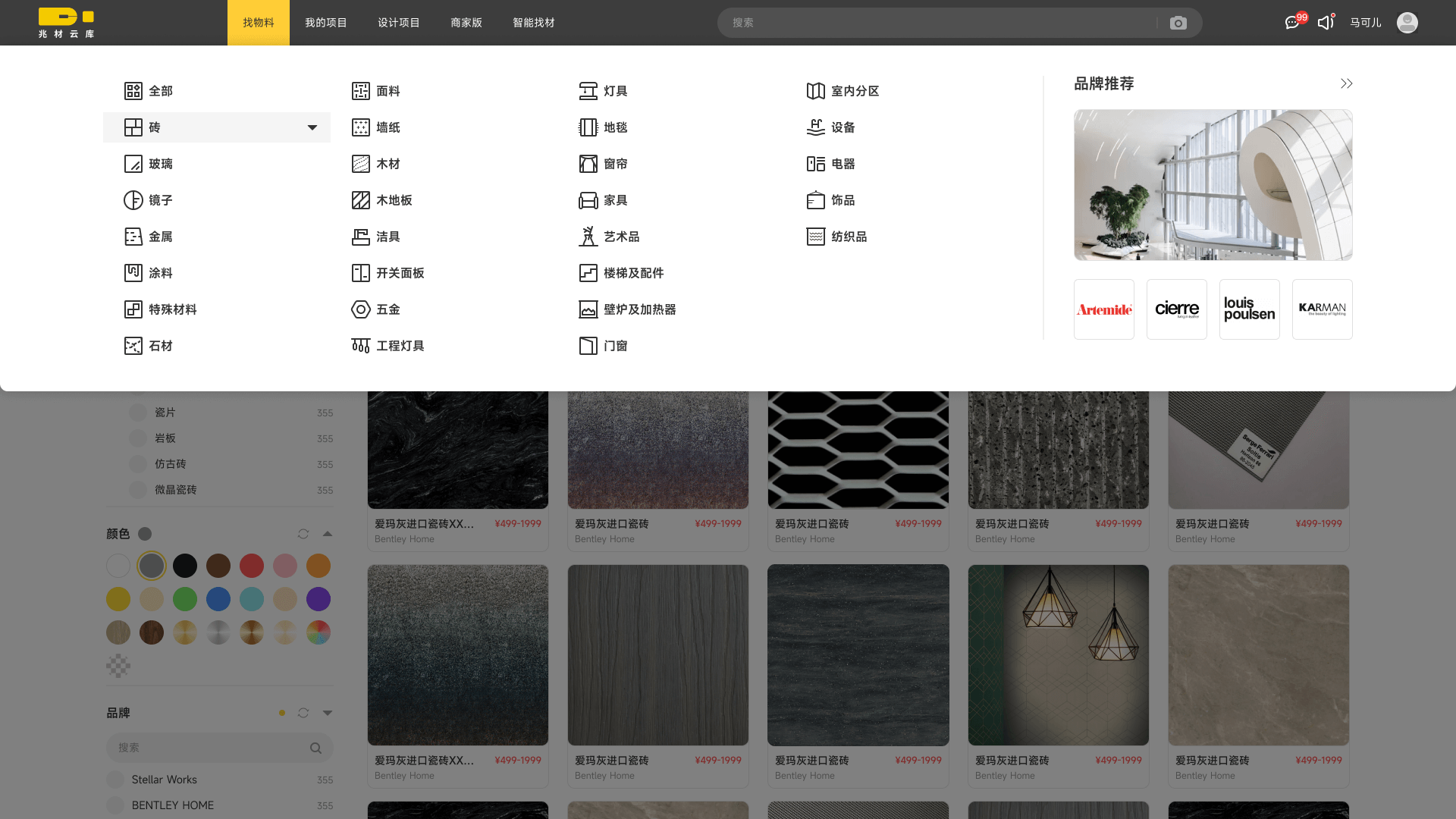Select the 涂料 paint category icon
This screenshot has width=1456, height=819.
click(x=133, y=273)
